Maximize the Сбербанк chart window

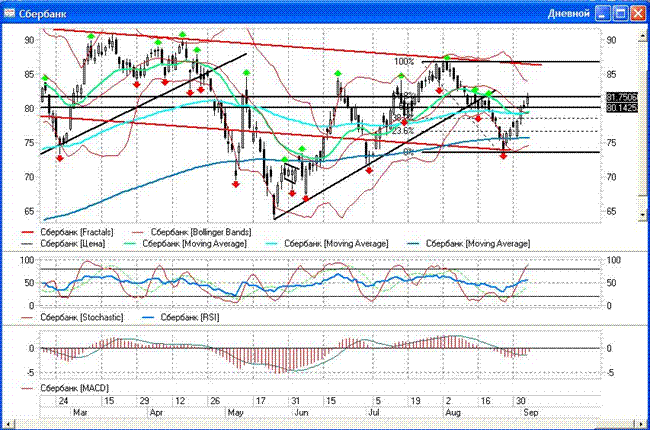coord(617,13)
